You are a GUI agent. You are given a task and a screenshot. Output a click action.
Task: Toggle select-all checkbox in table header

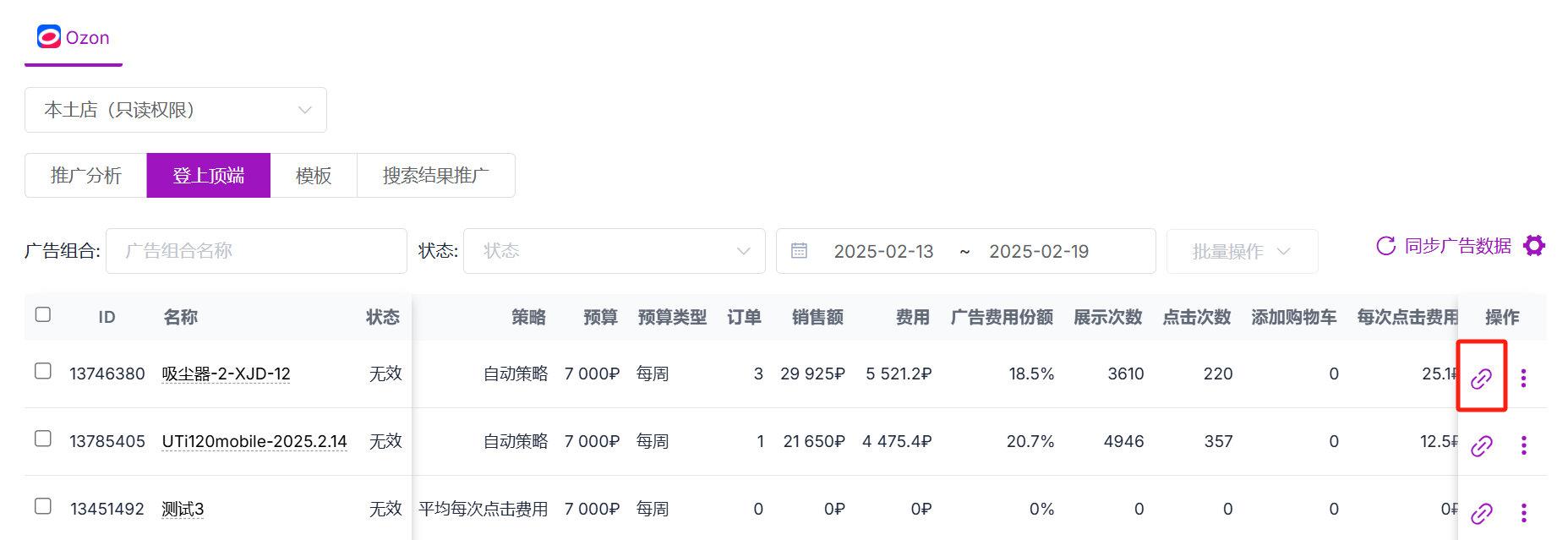click(x=43, y=314)
